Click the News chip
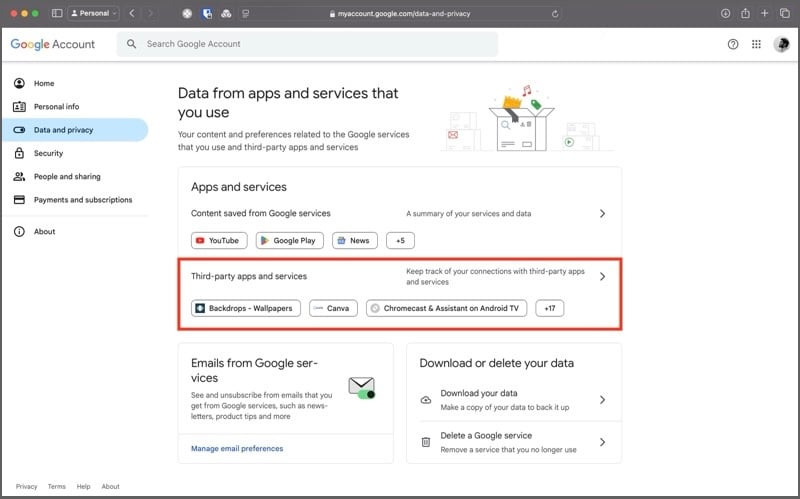 [x=355, y=240]
